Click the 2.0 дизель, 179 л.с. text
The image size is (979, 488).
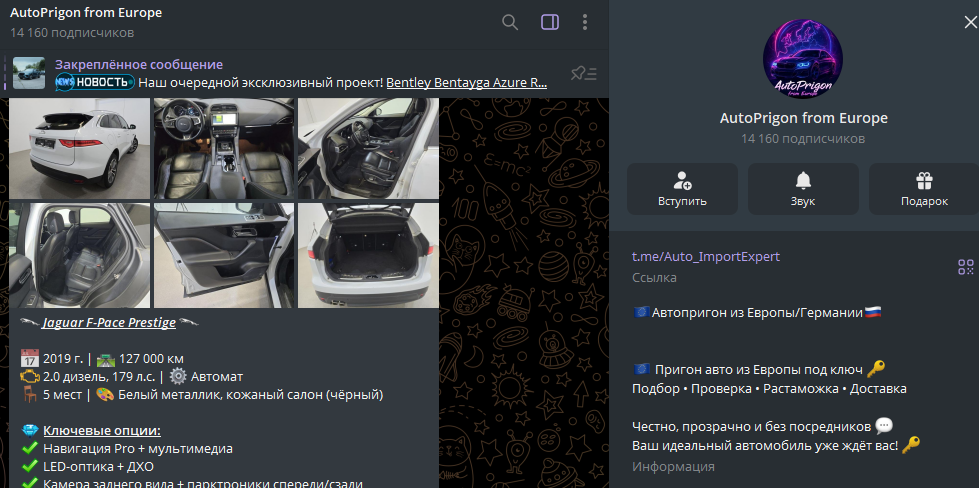click(100, 377)
